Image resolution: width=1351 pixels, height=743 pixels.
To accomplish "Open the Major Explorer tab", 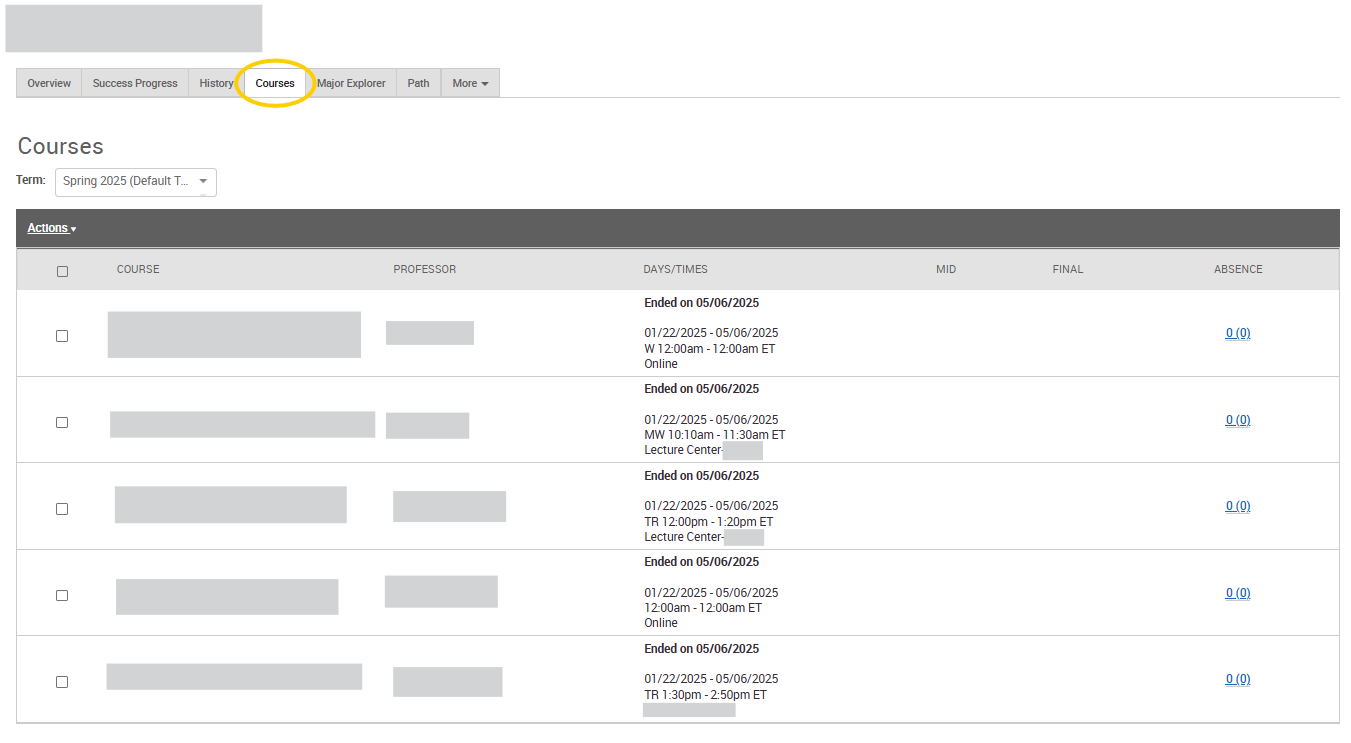I will coord(351,83).
